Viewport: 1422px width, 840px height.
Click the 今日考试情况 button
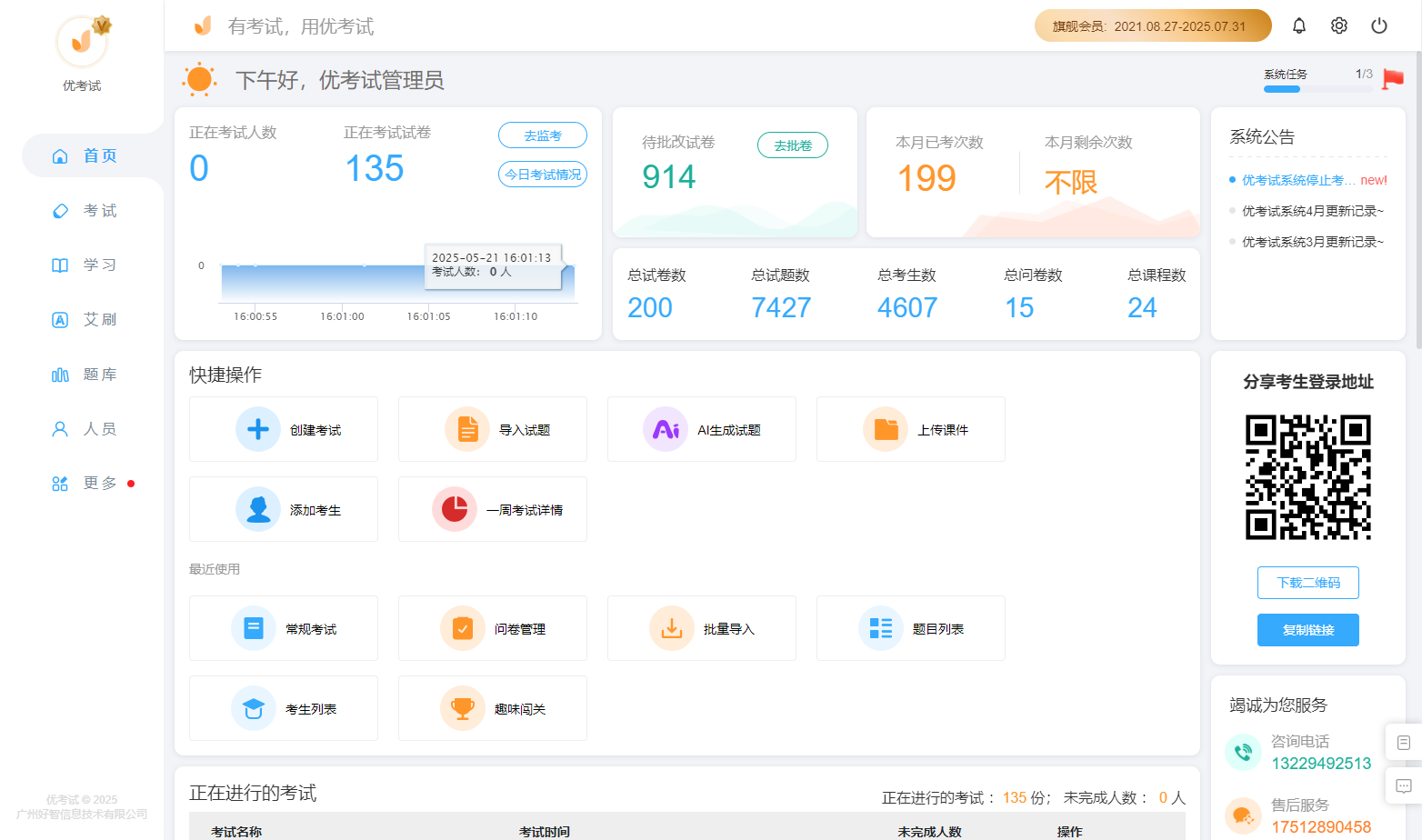point(543,175)
